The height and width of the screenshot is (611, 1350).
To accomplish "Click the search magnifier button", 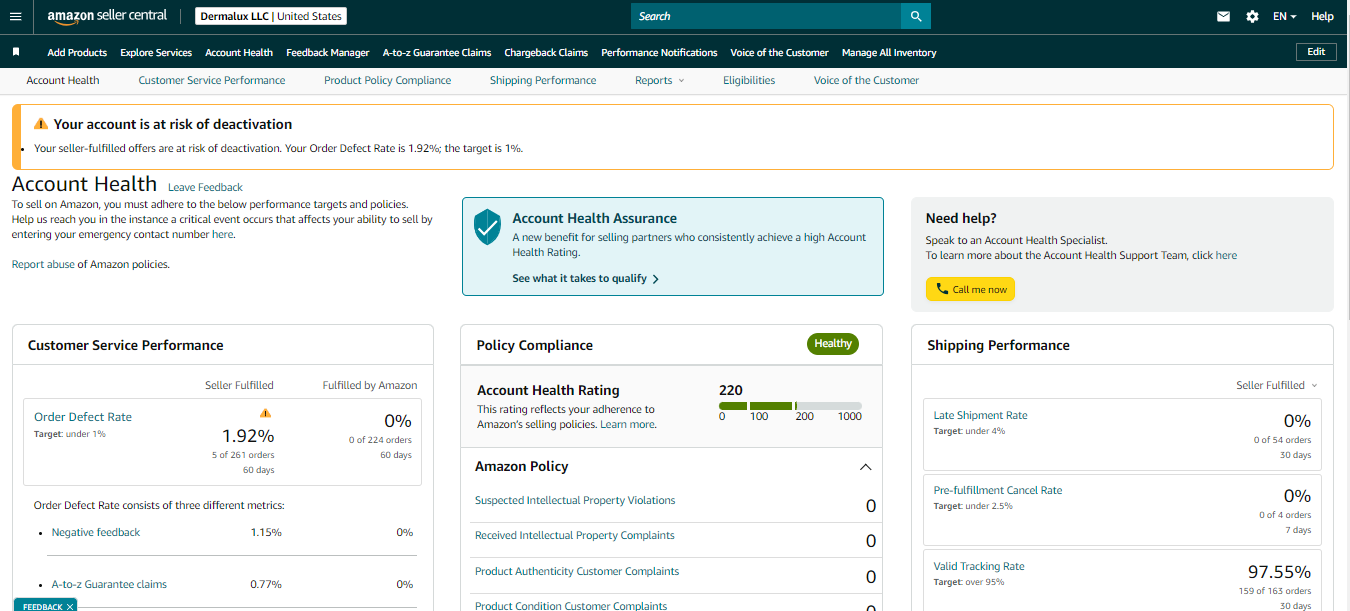I will (x=915, y=16).
